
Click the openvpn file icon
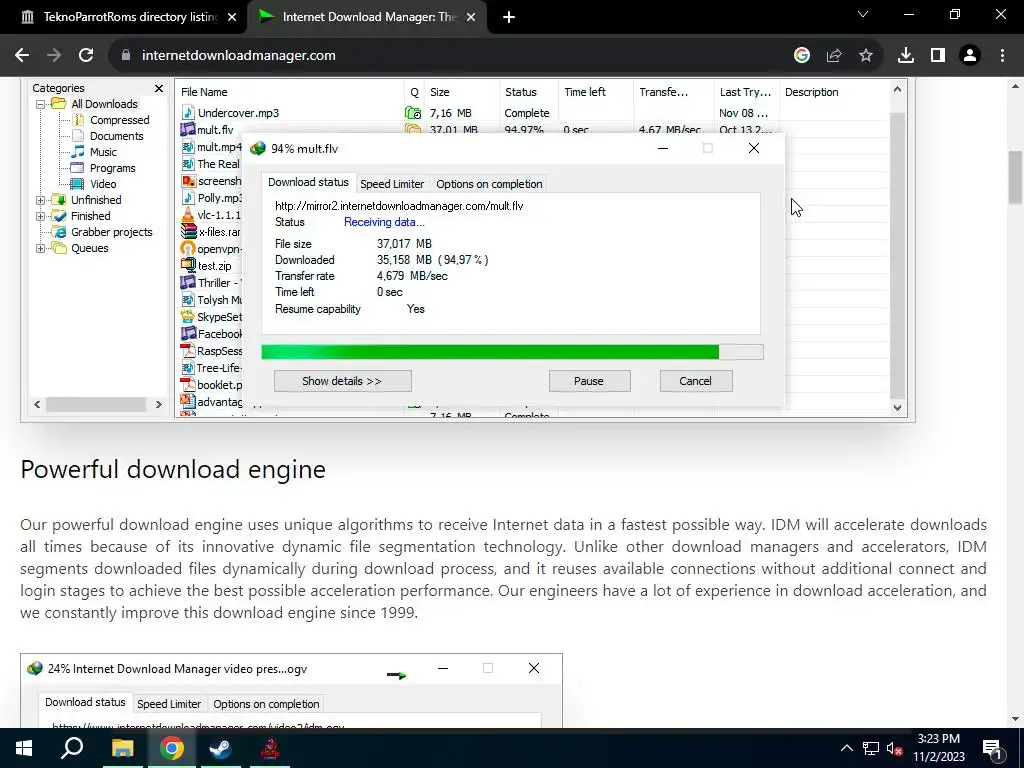(188, 249)
